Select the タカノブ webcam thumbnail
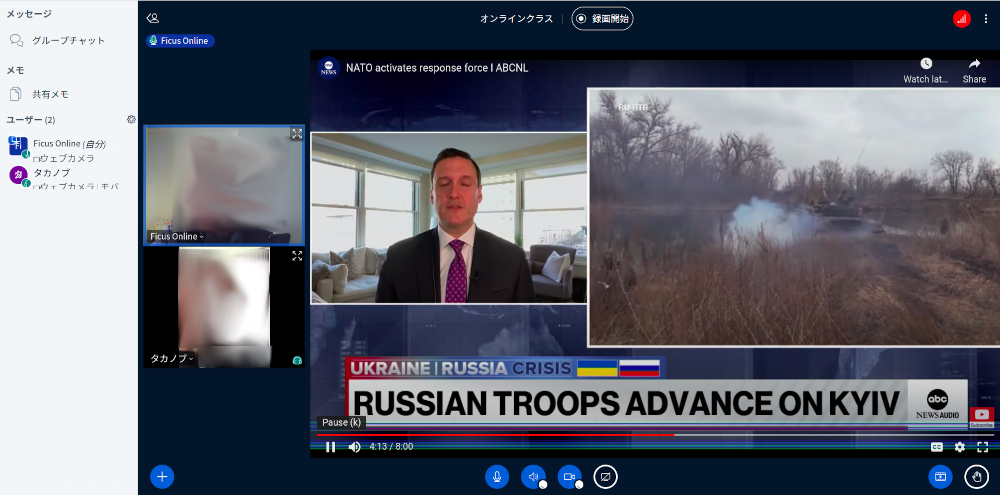The width and height of the screenshot is (1000, 495). pos(224,307)
